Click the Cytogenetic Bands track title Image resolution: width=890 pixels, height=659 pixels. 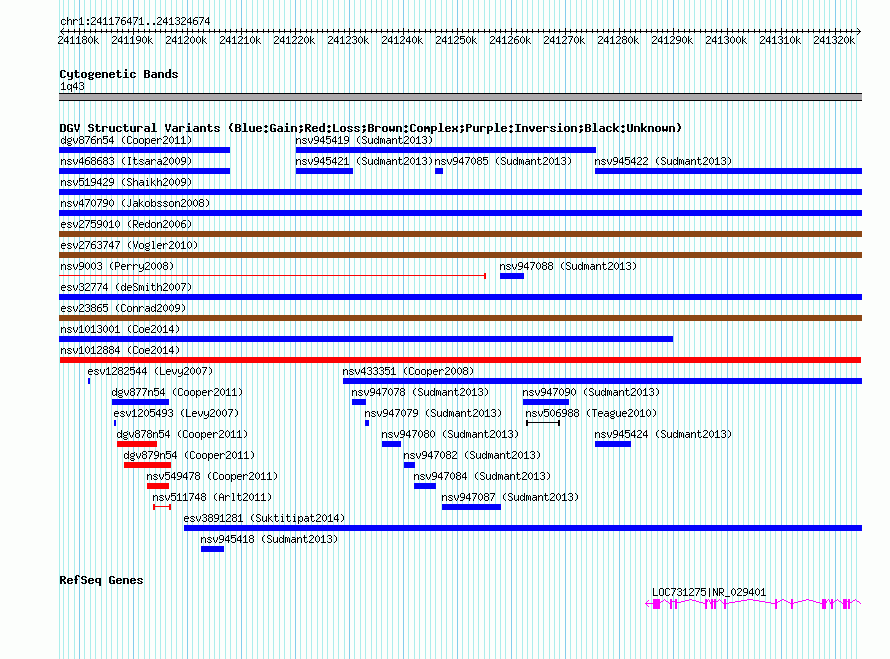click(119, 74)
